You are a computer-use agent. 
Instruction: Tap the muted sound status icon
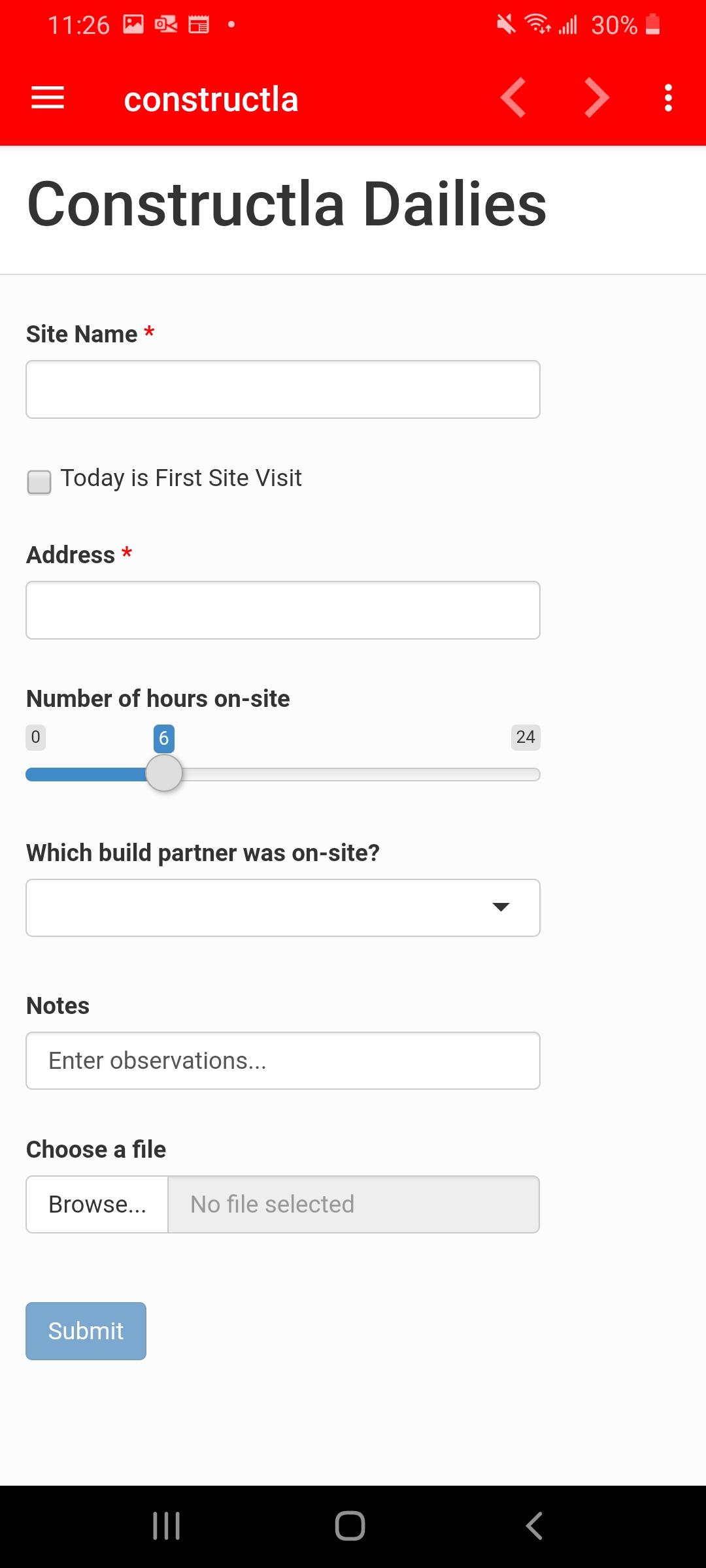(506, 25)
